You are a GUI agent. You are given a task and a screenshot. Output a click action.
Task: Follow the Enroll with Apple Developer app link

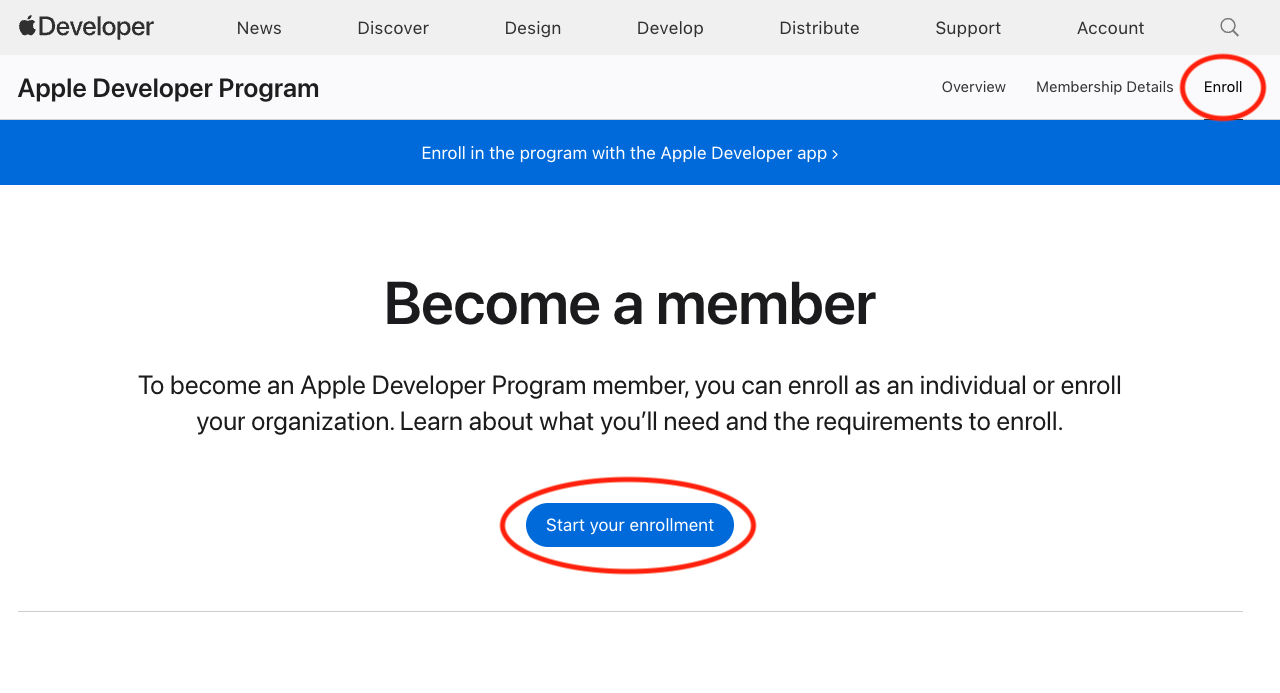(x=624, y=153)
